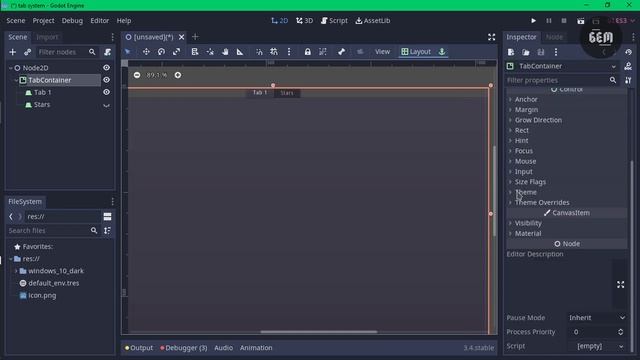Choose the Move Mode tool
The image size is (640, 360).
point(146,52)
